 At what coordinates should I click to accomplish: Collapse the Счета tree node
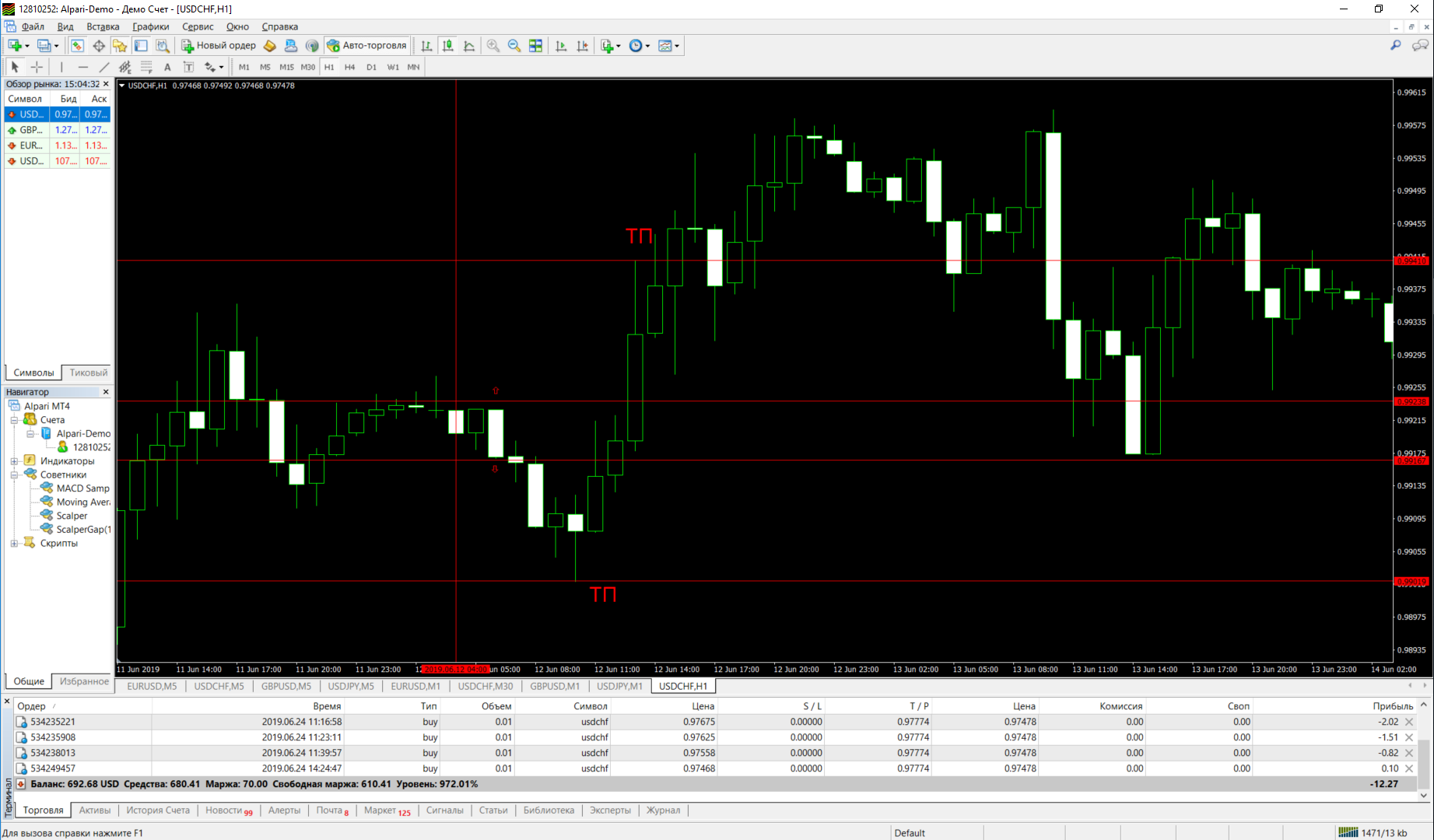pos(14,420)
